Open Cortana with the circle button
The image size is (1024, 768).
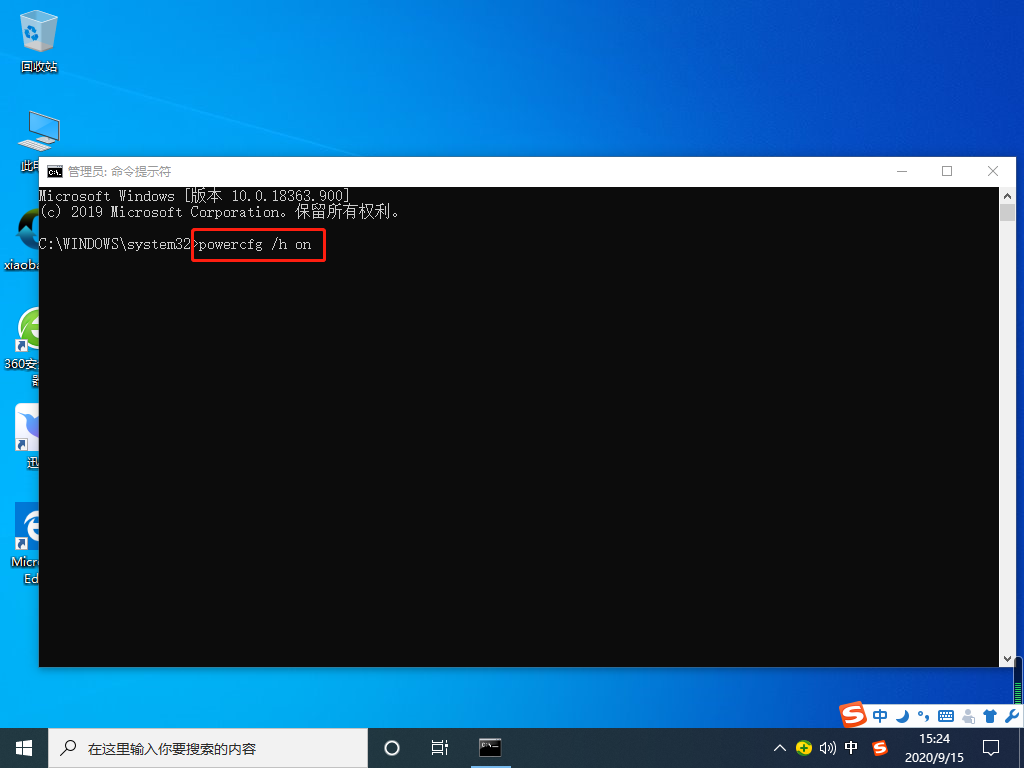point(391,747)
